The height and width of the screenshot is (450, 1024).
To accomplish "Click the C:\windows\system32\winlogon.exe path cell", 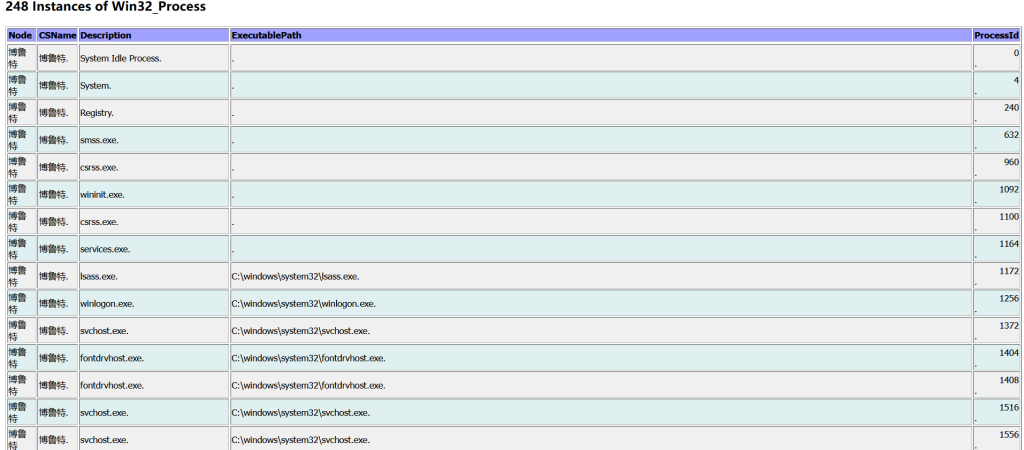I will point(303,303).
